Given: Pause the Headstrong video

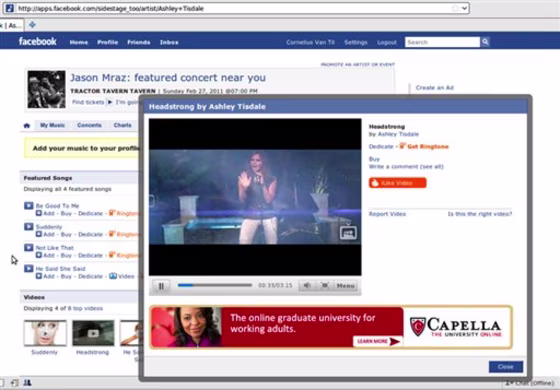Looking at the screenshot, I should (161, 286).
